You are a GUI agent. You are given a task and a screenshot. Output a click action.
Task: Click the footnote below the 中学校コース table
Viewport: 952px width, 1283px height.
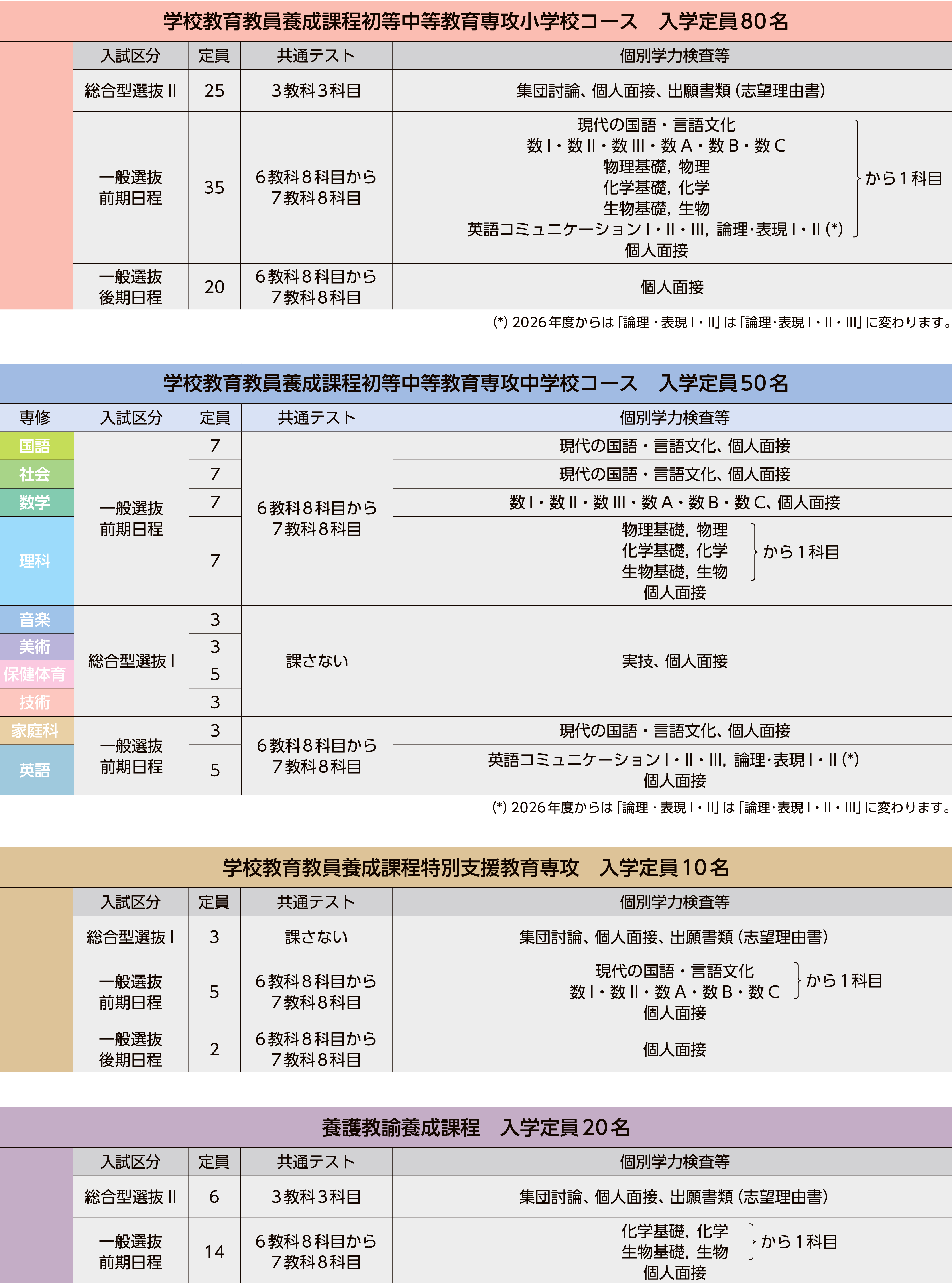(721, 808)
